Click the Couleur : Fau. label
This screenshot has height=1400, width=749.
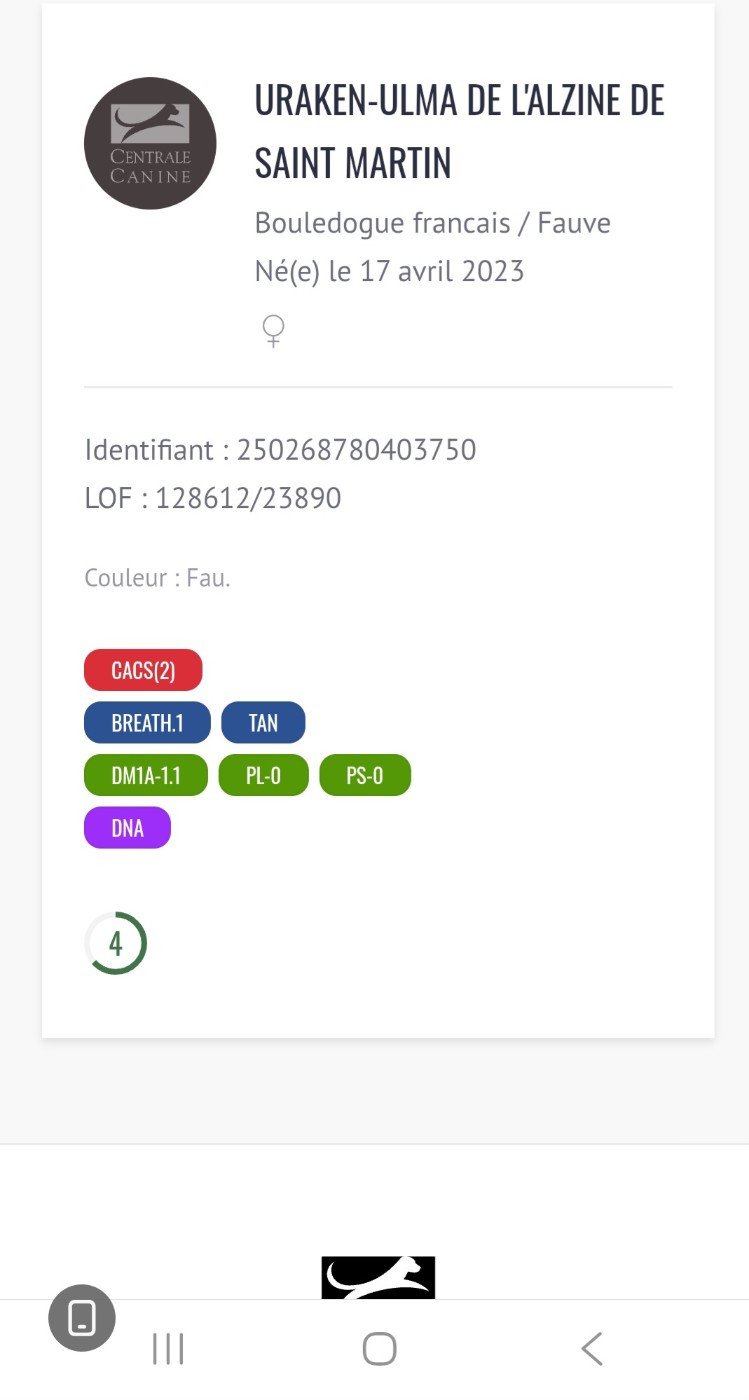click(x=157, y=578)
